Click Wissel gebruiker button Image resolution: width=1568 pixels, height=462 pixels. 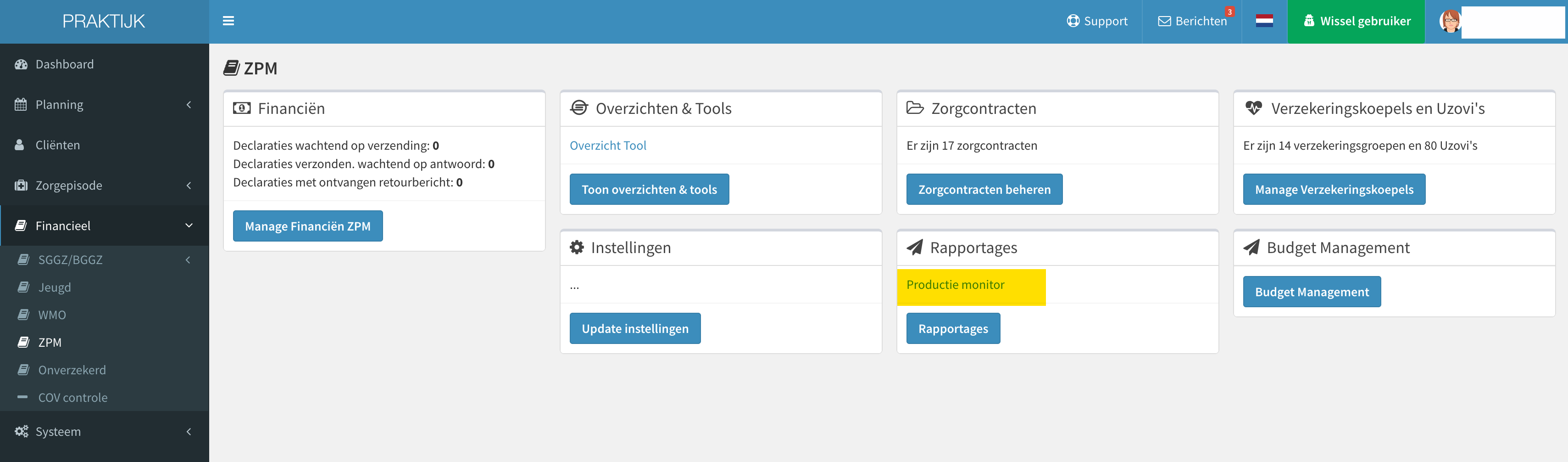pyautogui.click(x=1356, y=21)
